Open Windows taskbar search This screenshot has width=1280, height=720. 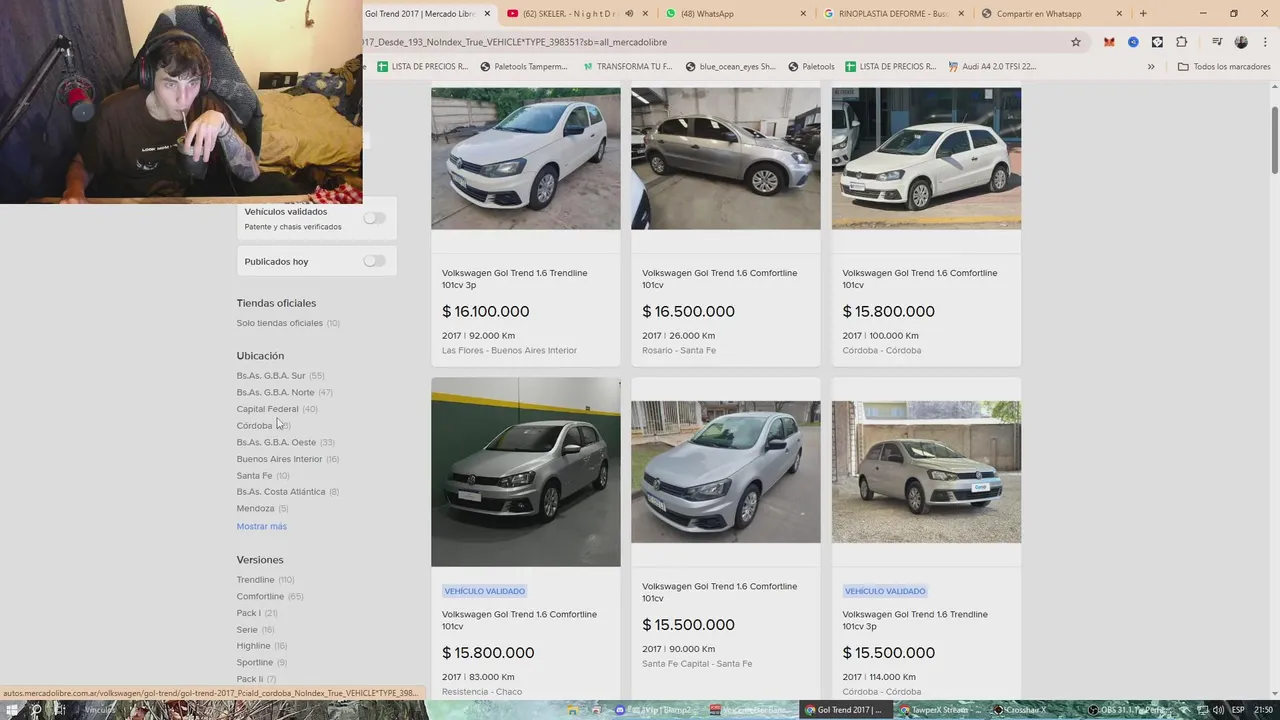(36, 710)
